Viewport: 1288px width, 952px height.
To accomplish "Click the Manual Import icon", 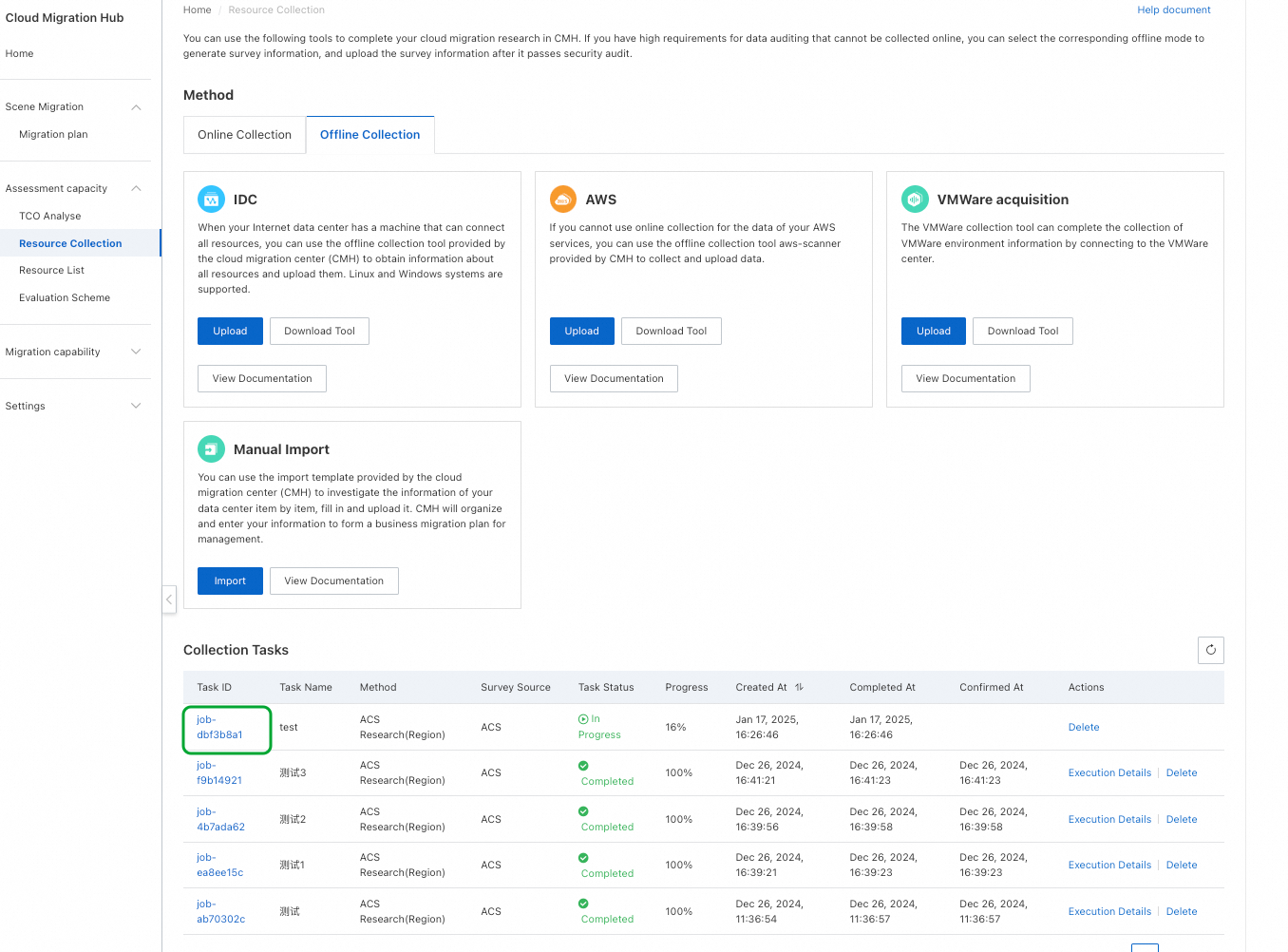I will pos(211,449).
